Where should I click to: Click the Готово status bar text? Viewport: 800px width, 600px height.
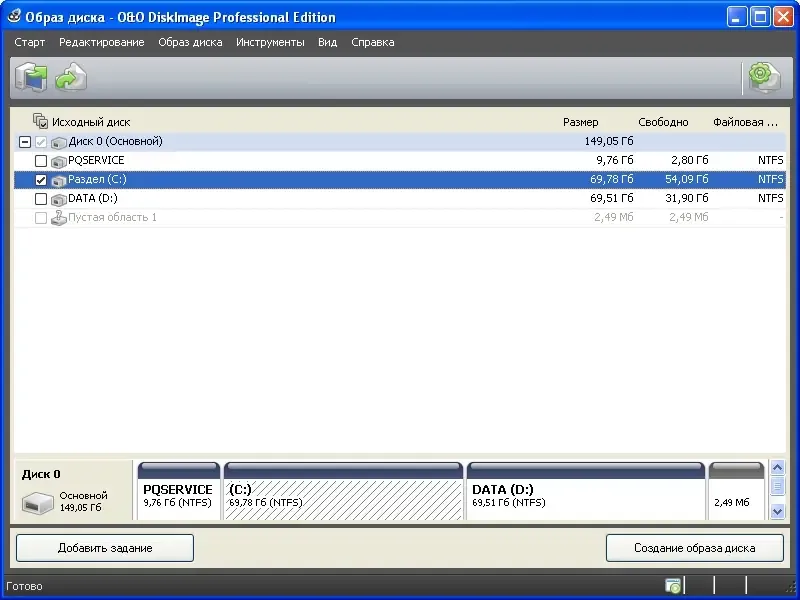point(24,586)
